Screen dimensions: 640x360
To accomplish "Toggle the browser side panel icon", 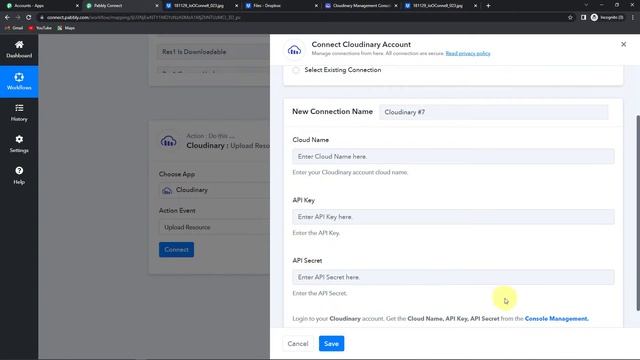I will pyautogui.click(x=583, y=18).
